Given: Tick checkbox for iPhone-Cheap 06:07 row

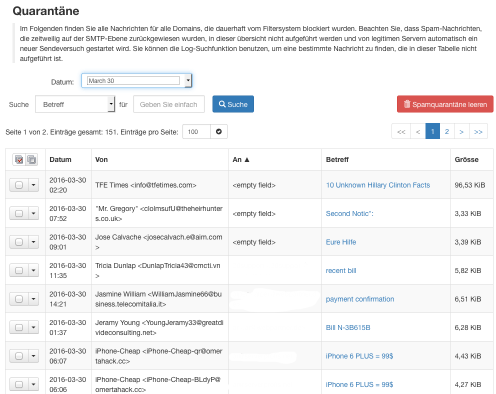Looking at the screenshot, I should click(x=19, y=356).
